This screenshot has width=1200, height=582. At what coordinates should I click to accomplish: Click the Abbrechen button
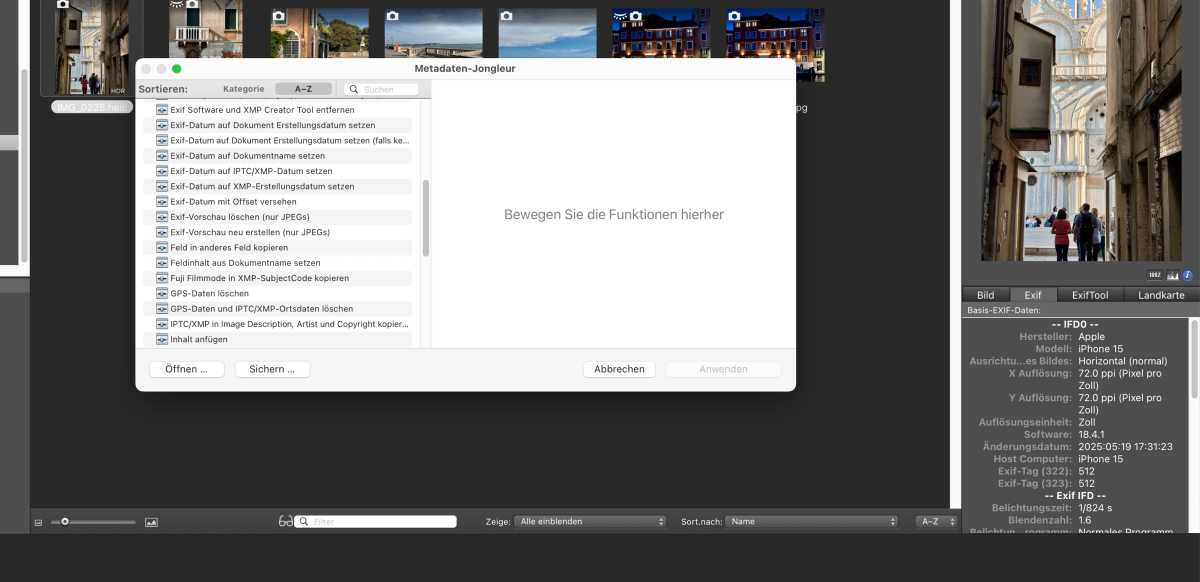[619, 369]
